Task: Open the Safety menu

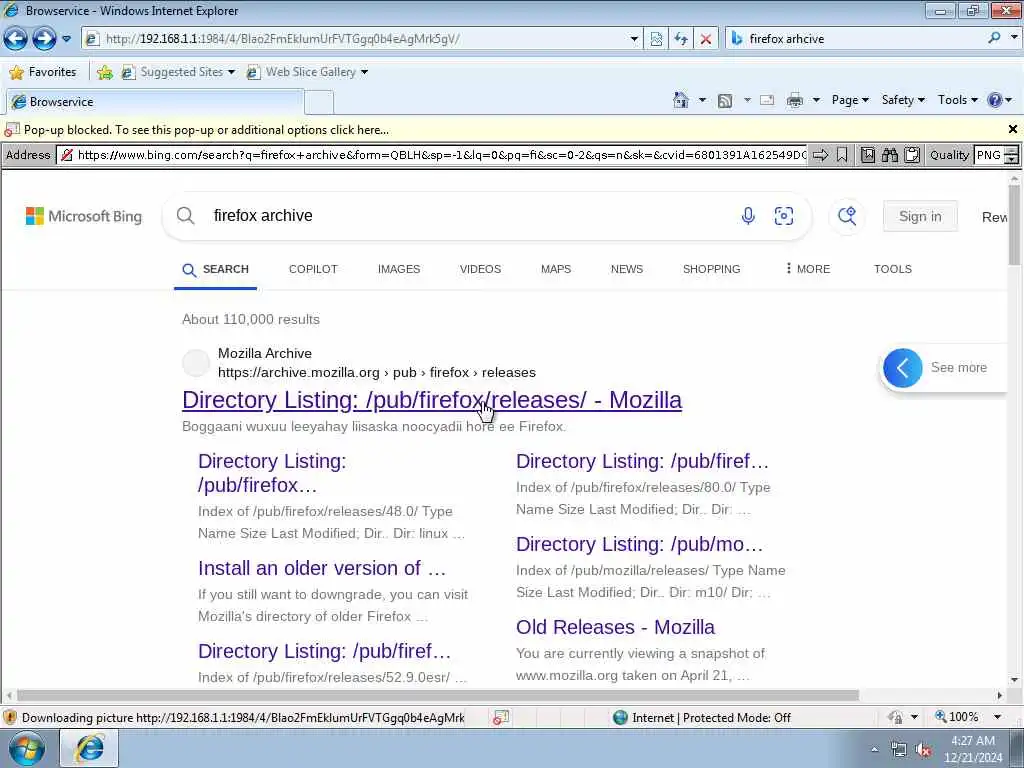Action: [903, 100]
